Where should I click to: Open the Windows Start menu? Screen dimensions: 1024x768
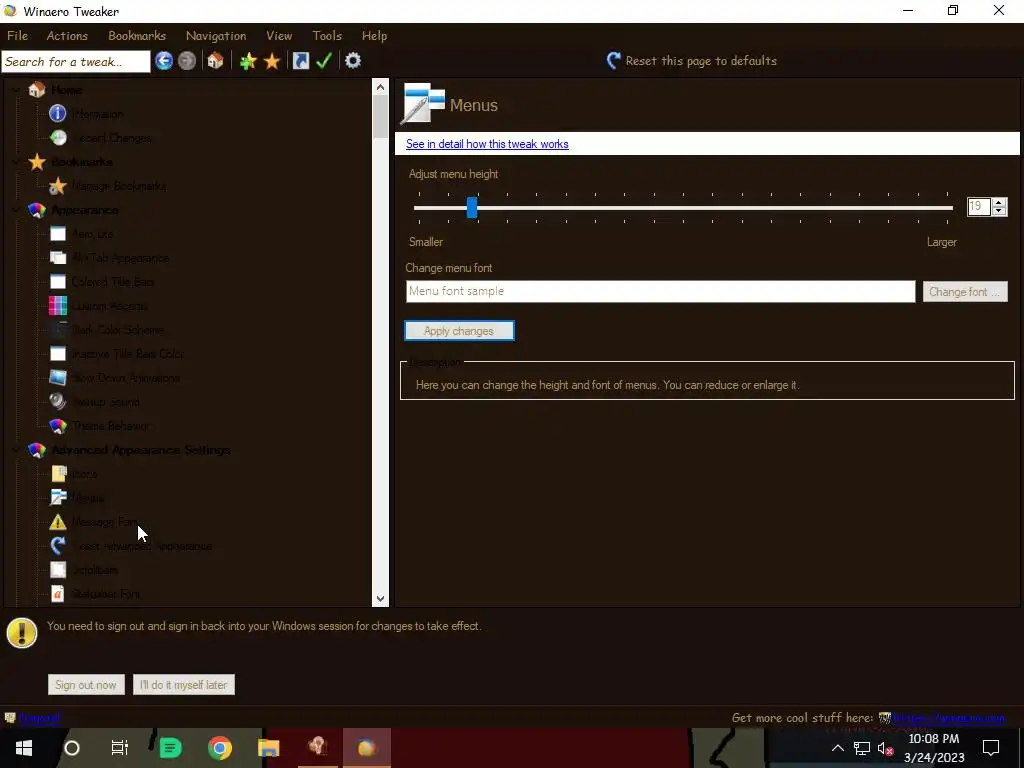point(24,748)
